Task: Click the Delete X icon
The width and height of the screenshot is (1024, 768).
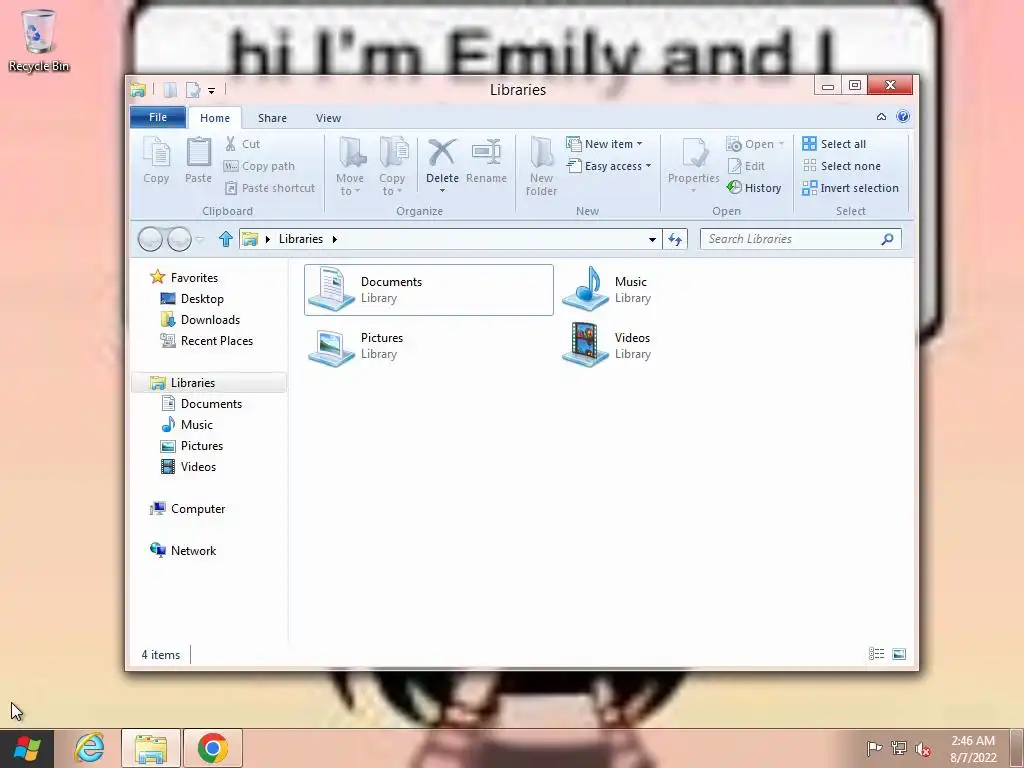Action: coord(442,152)
